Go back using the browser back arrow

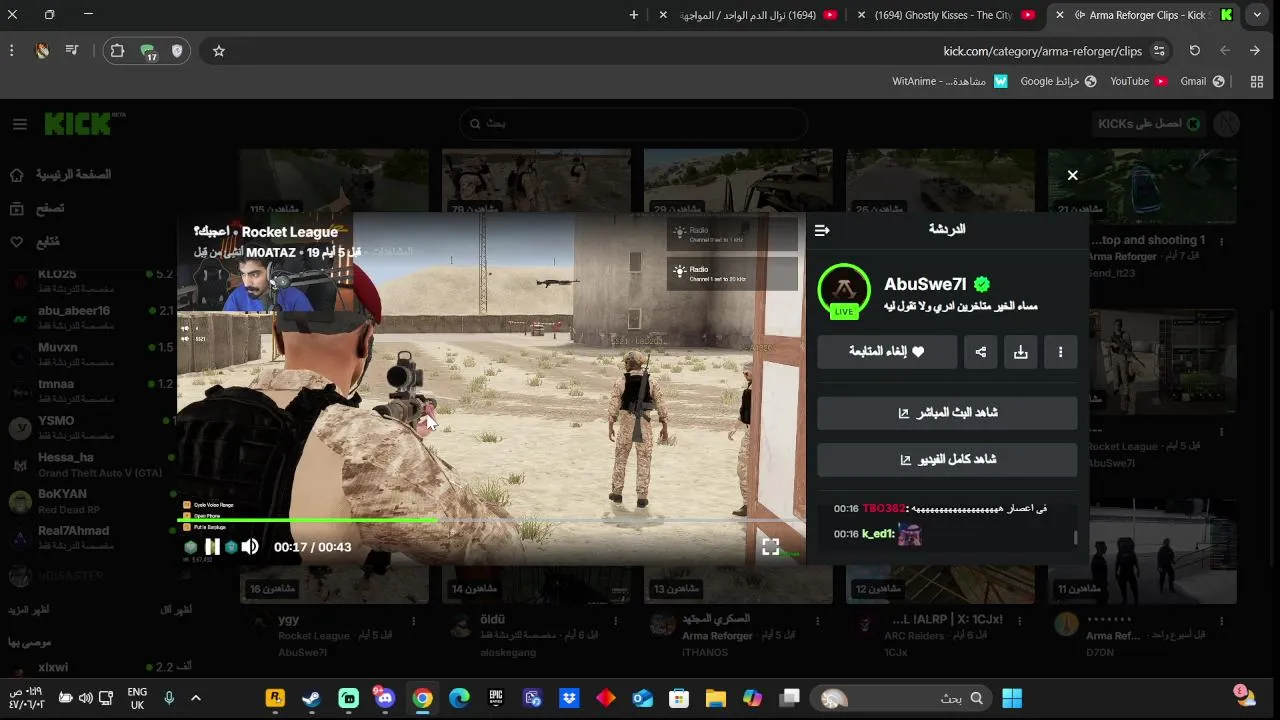[1225, 51]
